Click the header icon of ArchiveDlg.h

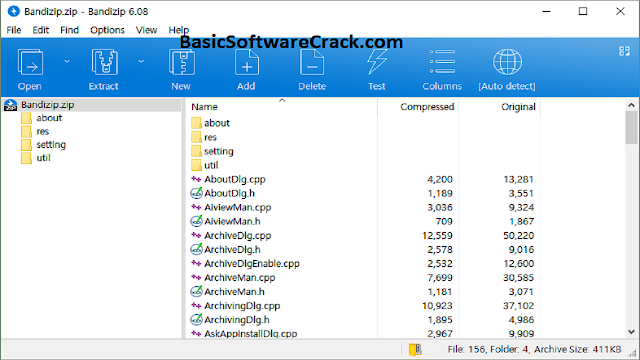pos(196,249)
